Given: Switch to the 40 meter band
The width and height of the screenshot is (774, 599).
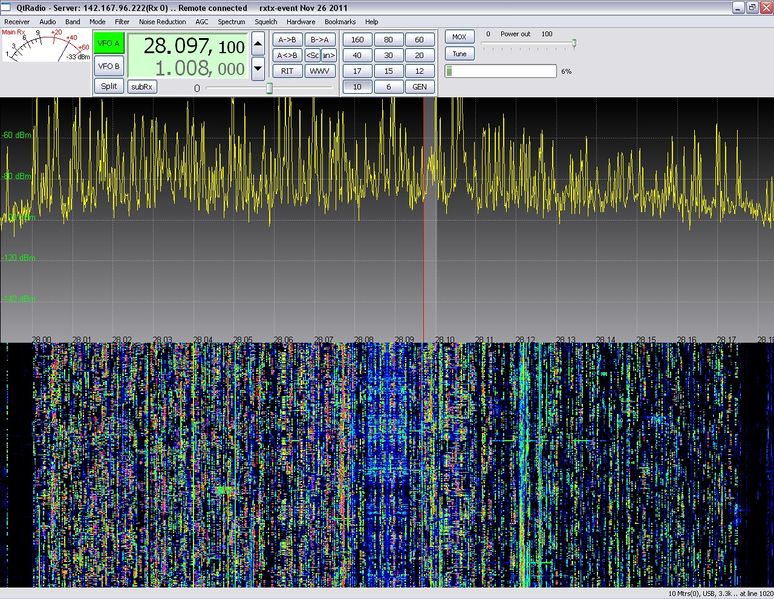Looking at the screenshot, I should [x=357, y=55].
